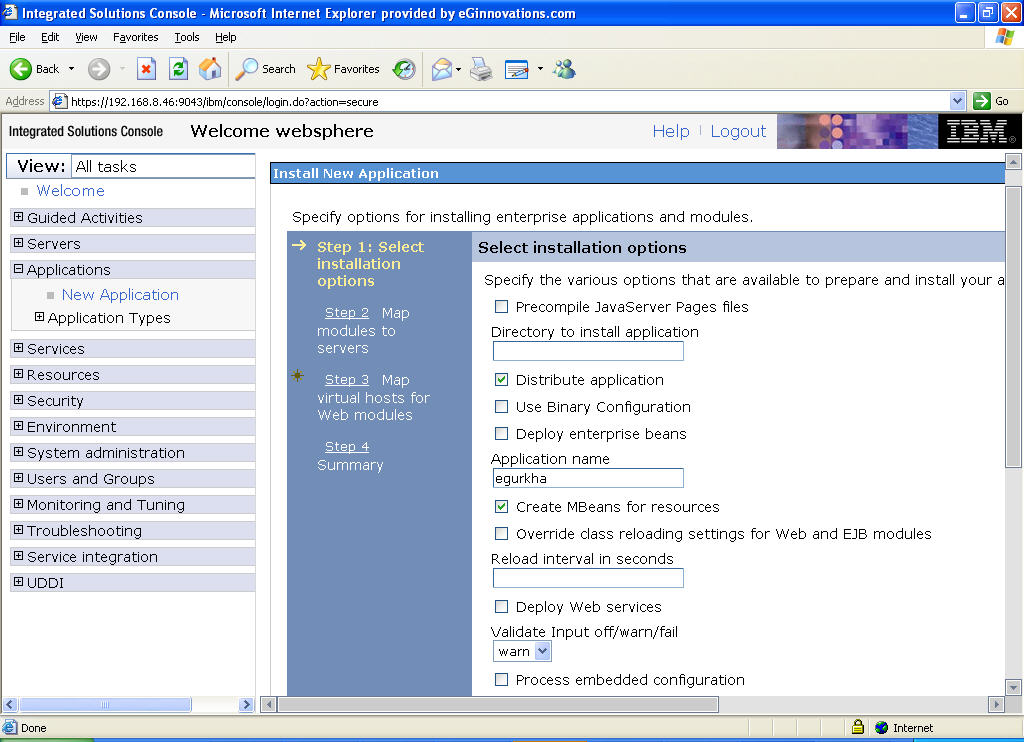This screenshot has width=1024, height=742.
Task: Open the Search toolbar button
Action: [x=266, y=69]
